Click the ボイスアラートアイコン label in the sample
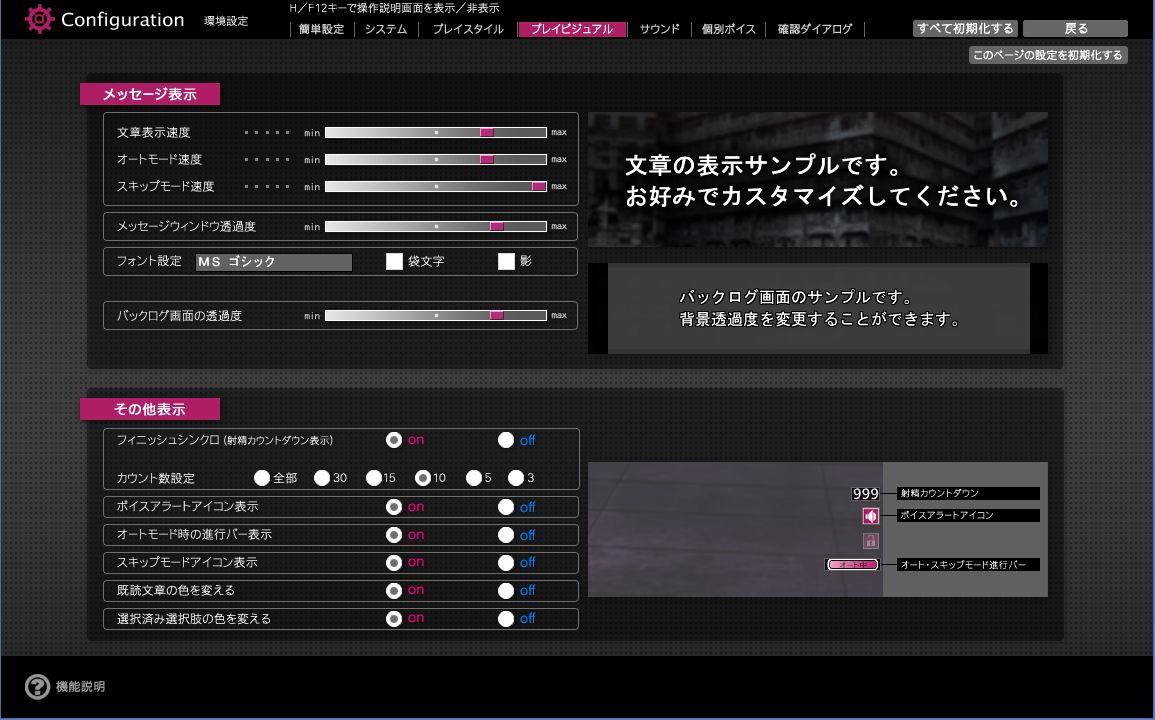The image size is (1155, 720). (968, 515)
